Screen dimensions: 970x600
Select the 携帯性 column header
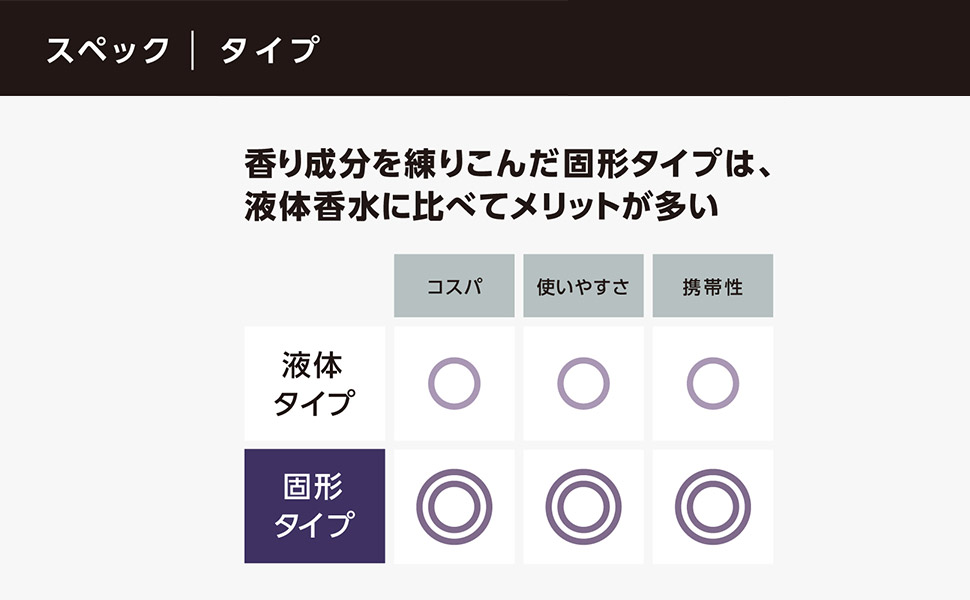coord(713,287)
